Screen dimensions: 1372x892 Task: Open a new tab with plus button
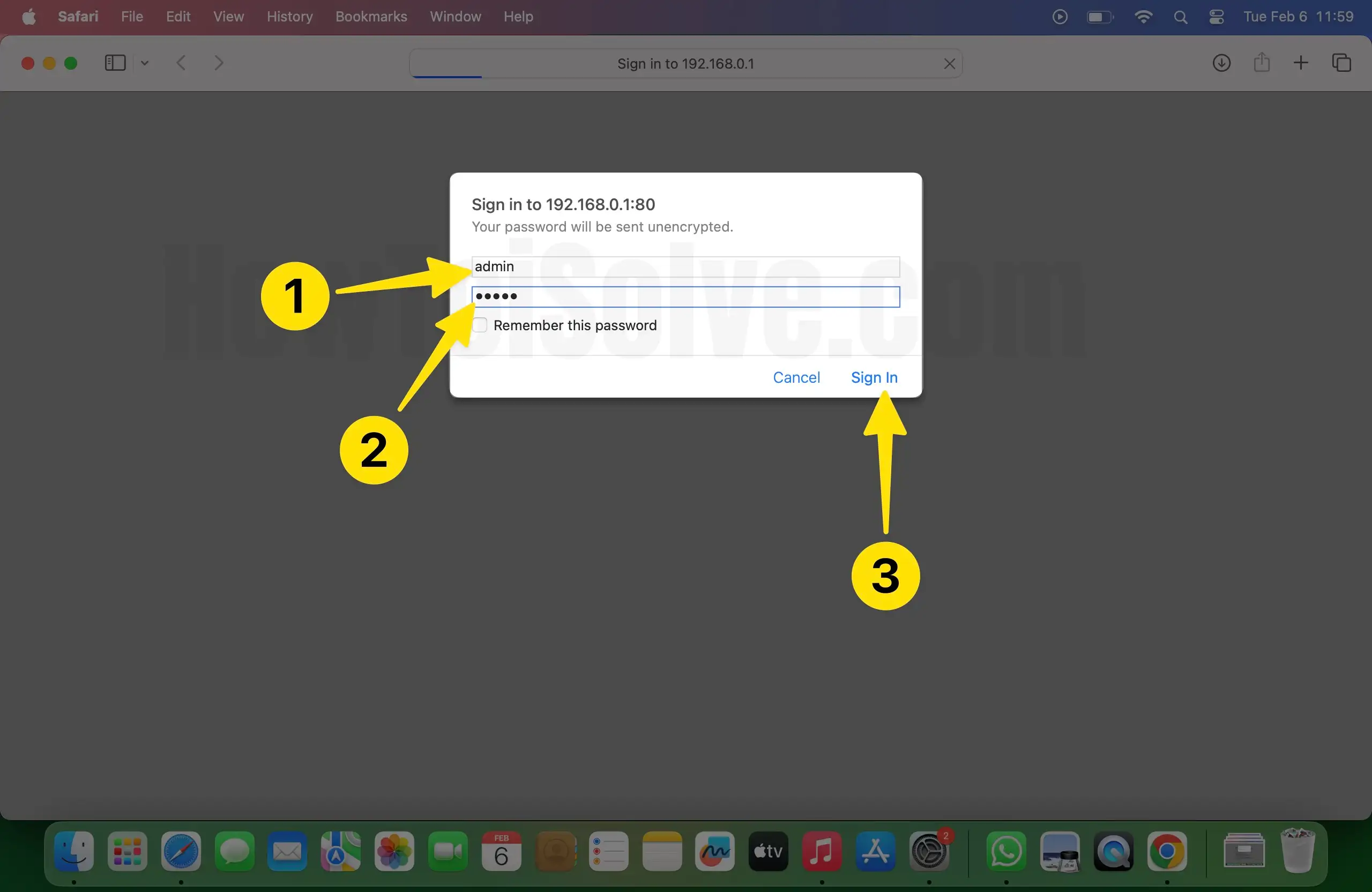click(1301, 63)
